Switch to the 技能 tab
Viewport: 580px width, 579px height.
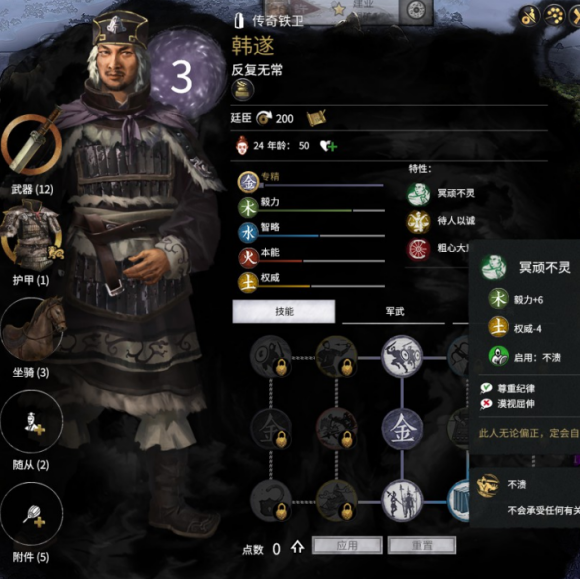[x=284, y=311]
